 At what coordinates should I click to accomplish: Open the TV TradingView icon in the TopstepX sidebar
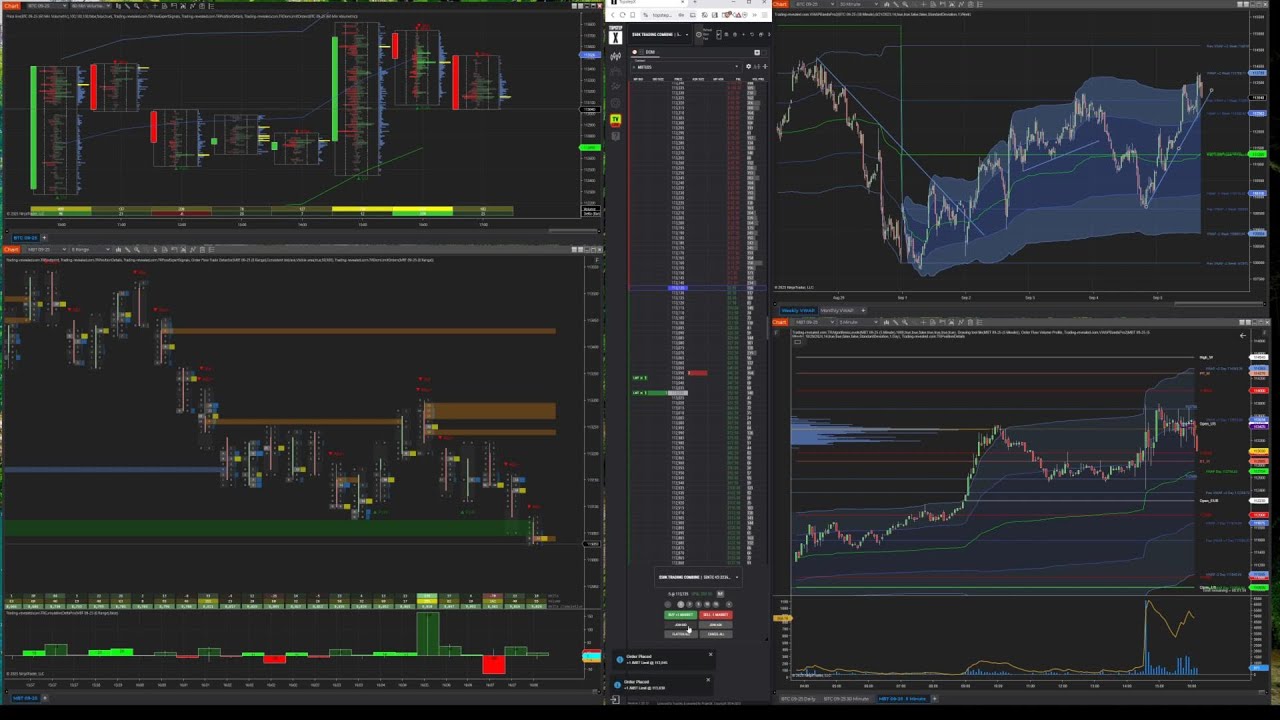616,120
